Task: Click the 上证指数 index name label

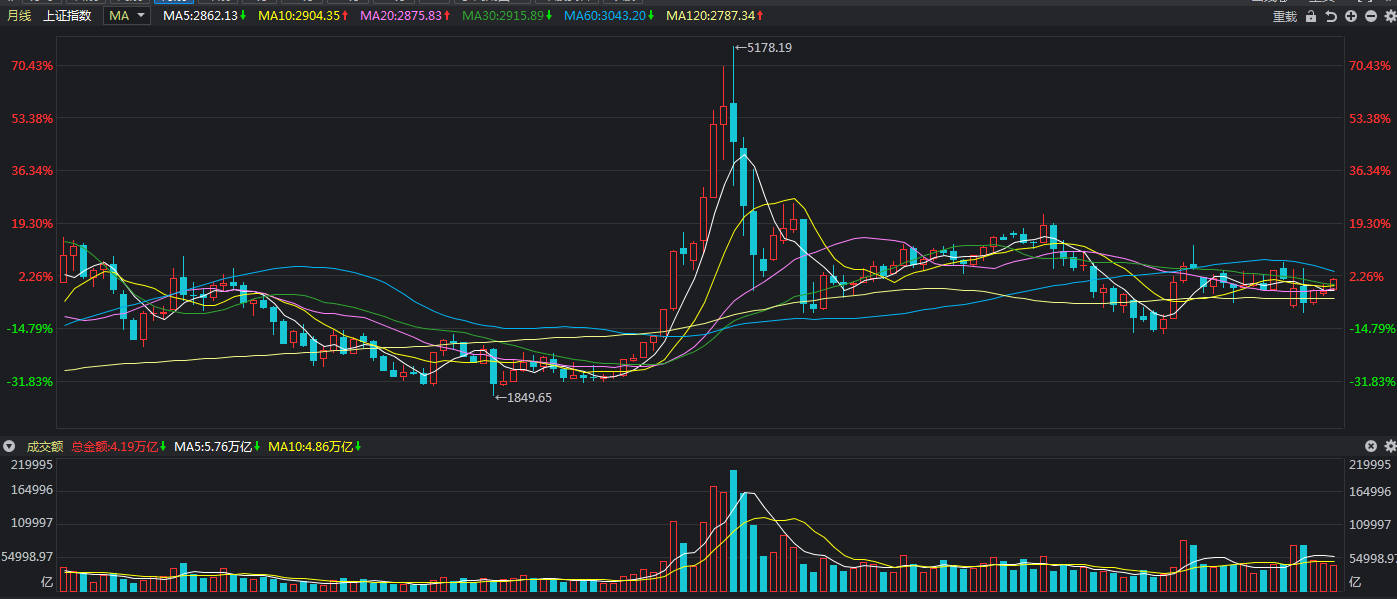Action: (67, 16)
